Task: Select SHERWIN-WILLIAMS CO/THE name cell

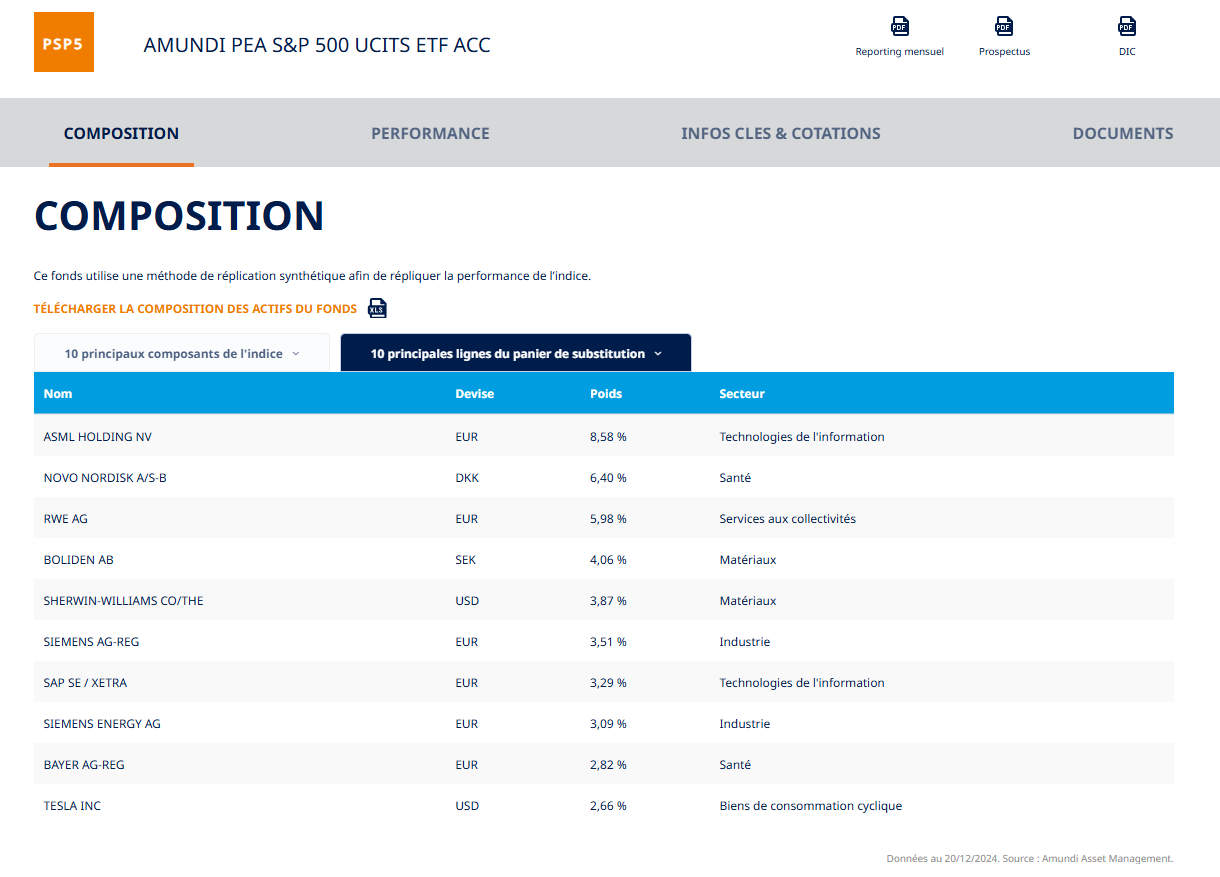Action: pyautogui.click(x=124, y=601)
